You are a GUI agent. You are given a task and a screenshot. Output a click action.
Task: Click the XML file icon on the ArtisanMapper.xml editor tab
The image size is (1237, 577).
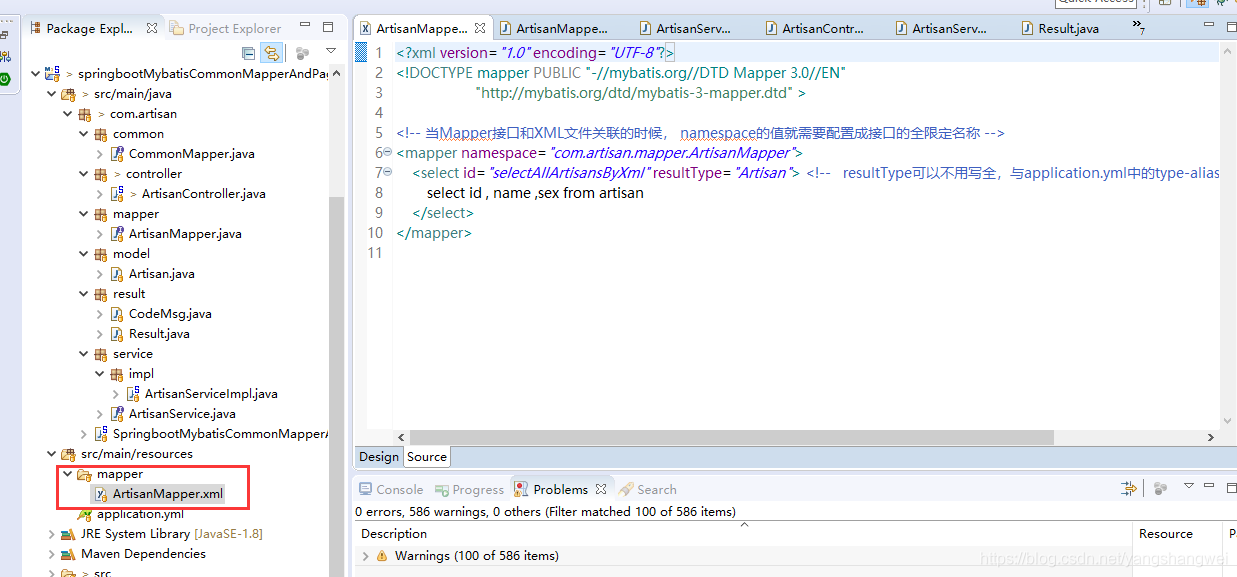(365, 27)
